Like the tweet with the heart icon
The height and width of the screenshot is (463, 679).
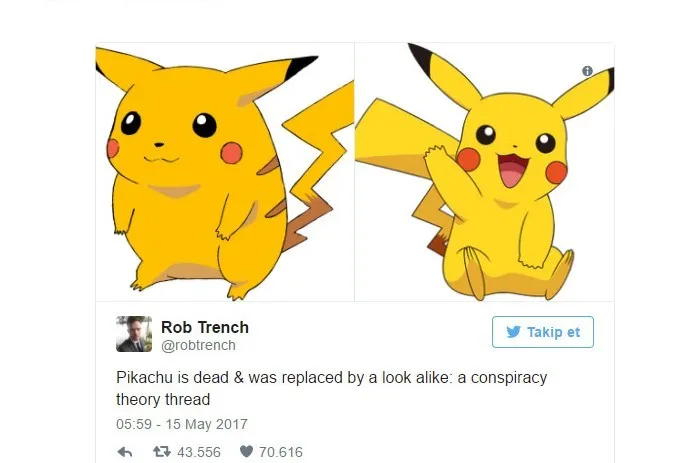pos(246,452)
